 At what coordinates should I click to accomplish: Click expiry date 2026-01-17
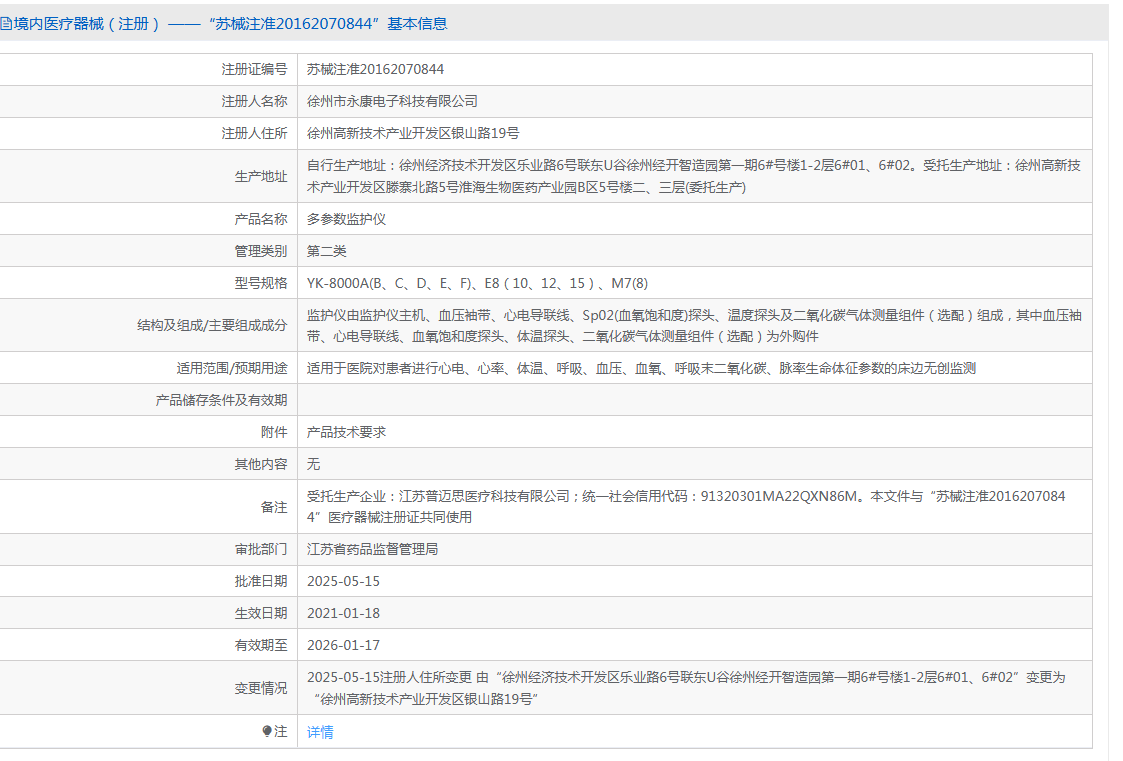[x=343, y=645]
